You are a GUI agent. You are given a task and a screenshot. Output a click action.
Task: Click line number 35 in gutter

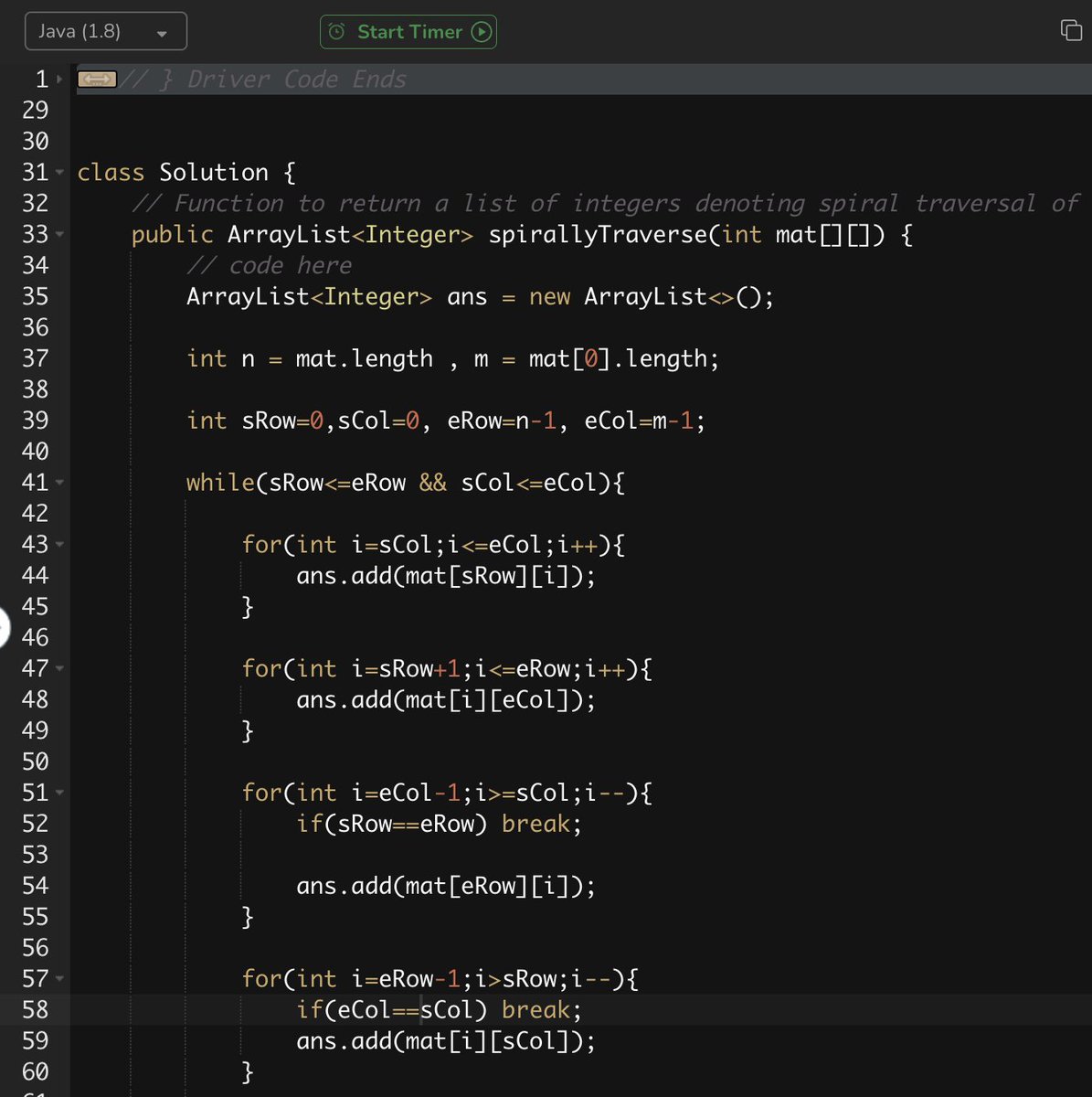tap(35, 296)
